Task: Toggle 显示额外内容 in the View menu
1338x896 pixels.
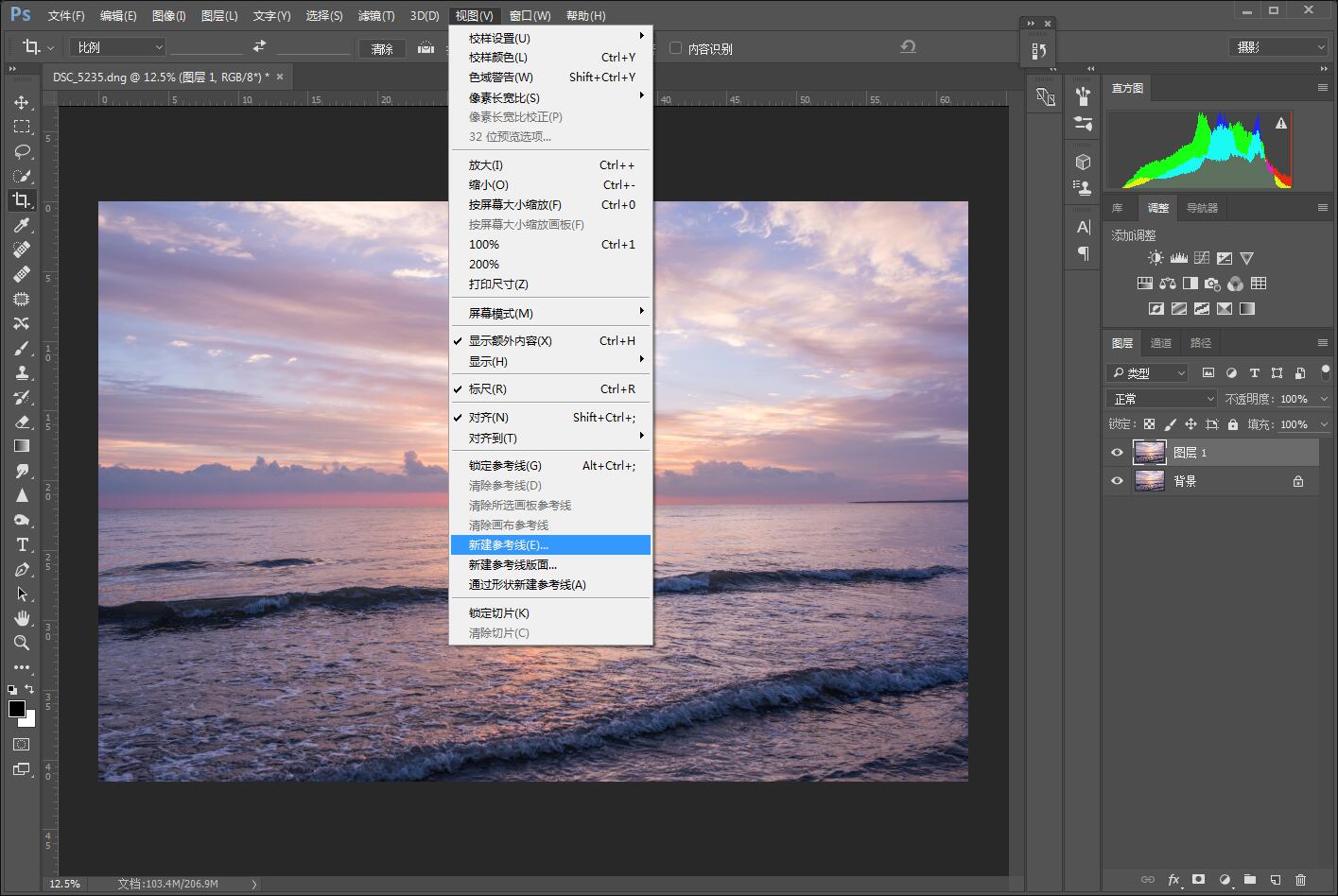Action: [551, 341]
